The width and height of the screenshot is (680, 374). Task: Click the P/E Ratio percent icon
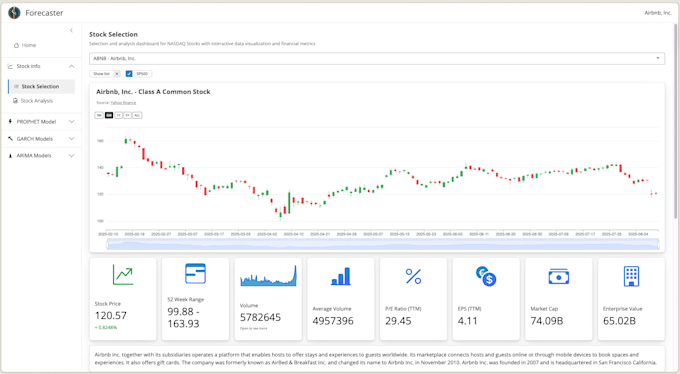[413, 276]
